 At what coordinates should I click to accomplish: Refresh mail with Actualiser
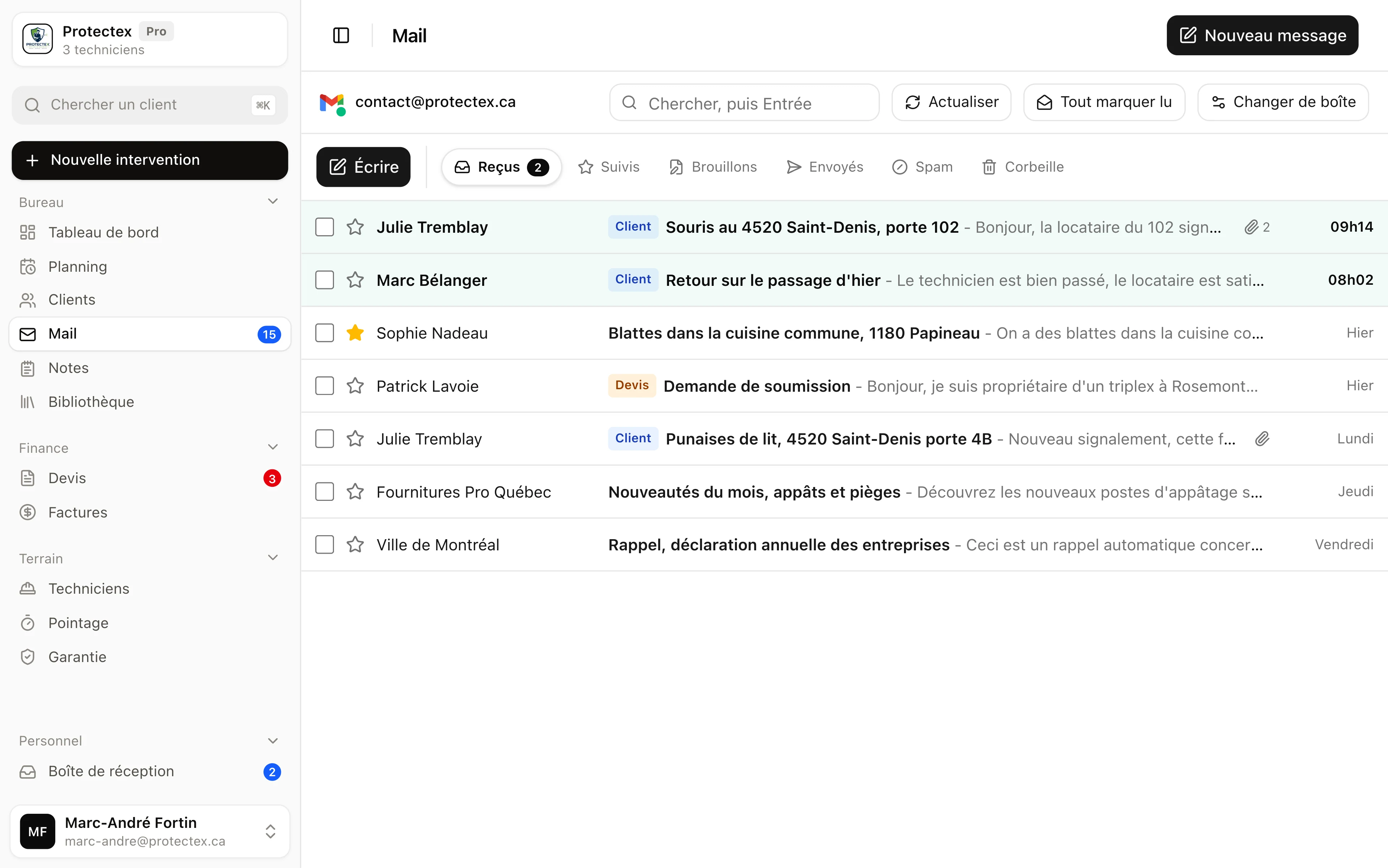[951, 102]
